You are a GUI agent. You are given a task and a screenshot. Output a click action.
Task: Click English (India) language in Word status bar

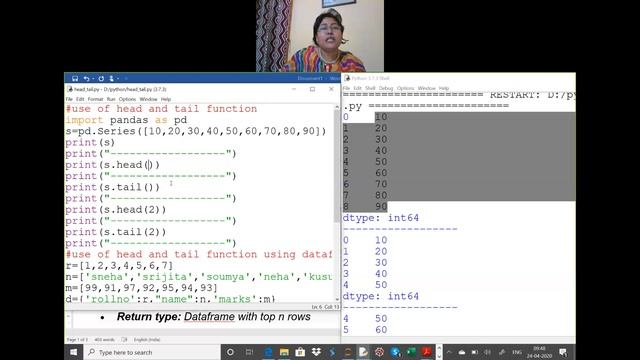147,340
